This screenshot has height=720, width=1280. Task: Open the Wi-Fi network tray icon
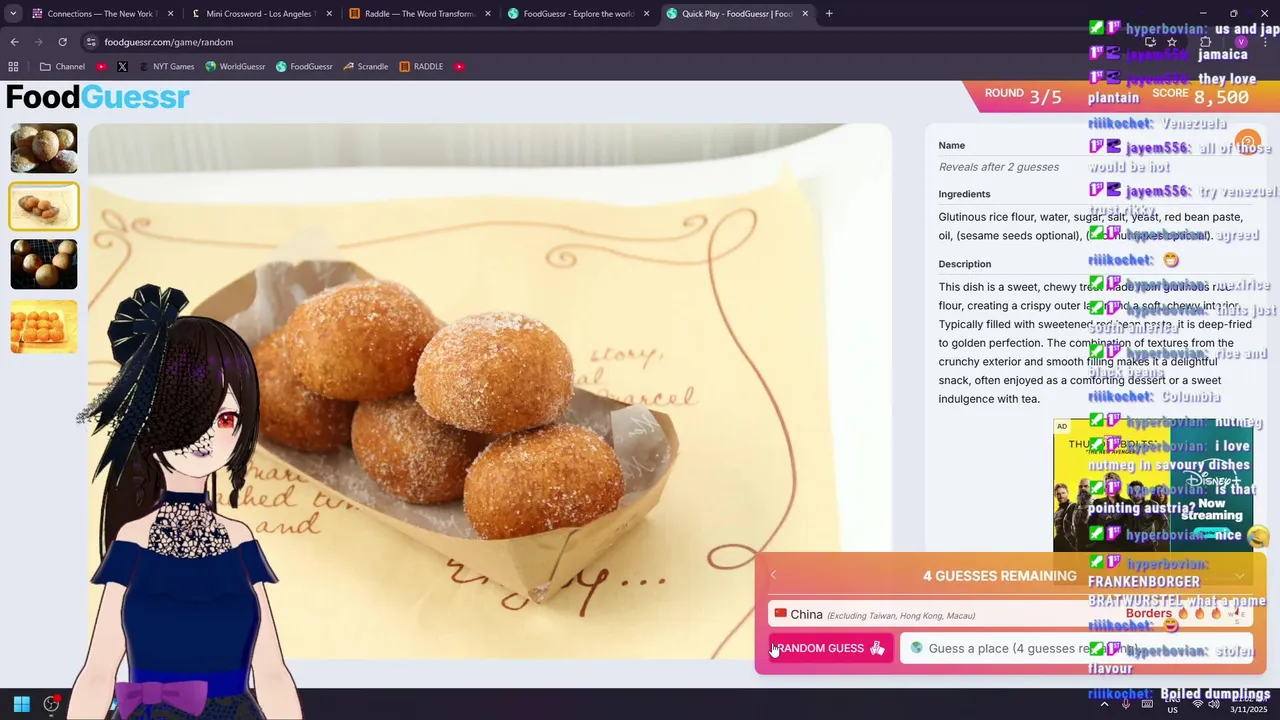click(1198, 703)
